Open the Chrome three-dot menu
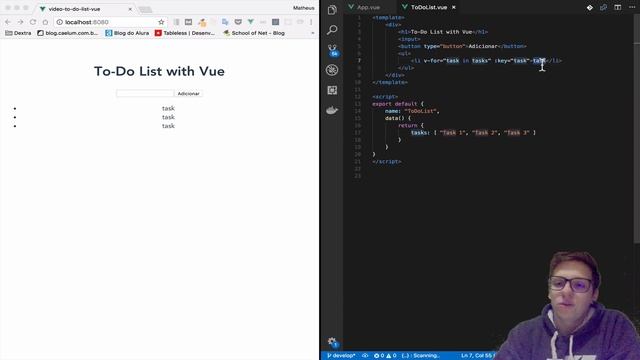Image resolution: width=640 pixels, height=360 pixels. (x=311, y=22)
